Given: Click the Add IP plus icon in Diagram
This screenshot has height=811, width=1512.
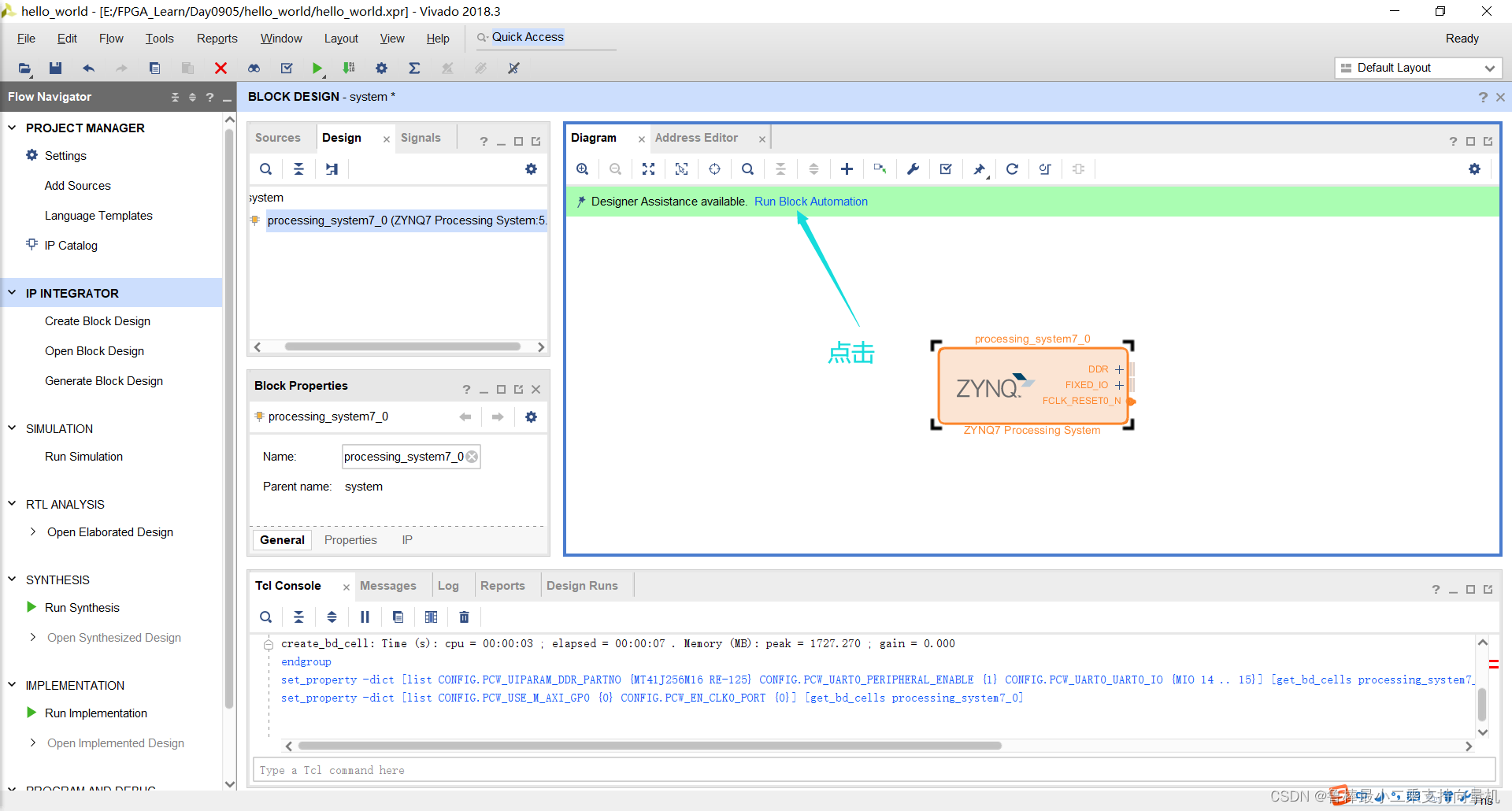Looking at the screenshot, I should tap(847, 169).
